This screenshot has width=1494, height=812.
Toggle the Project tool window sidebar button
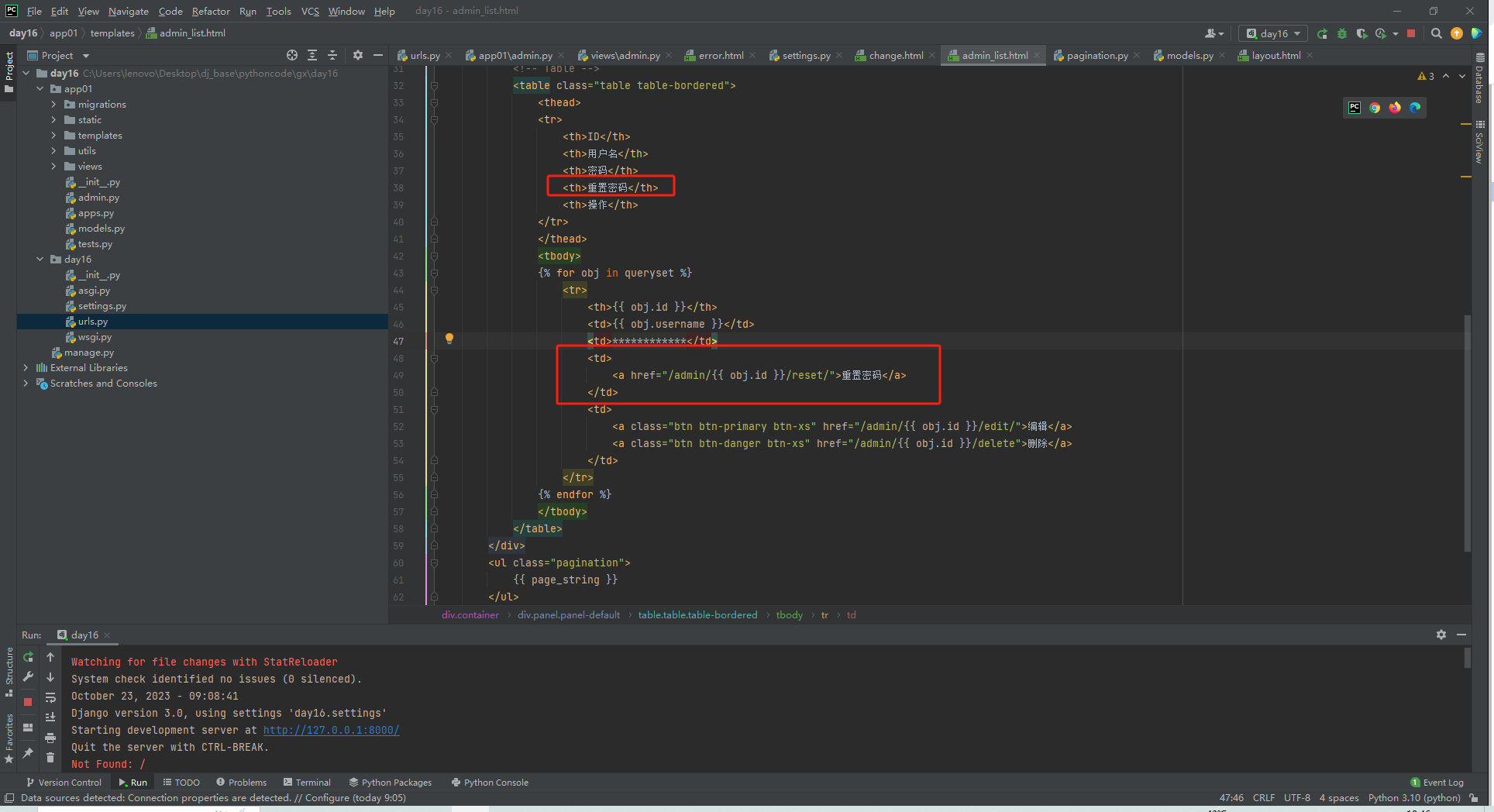point(9,72)
